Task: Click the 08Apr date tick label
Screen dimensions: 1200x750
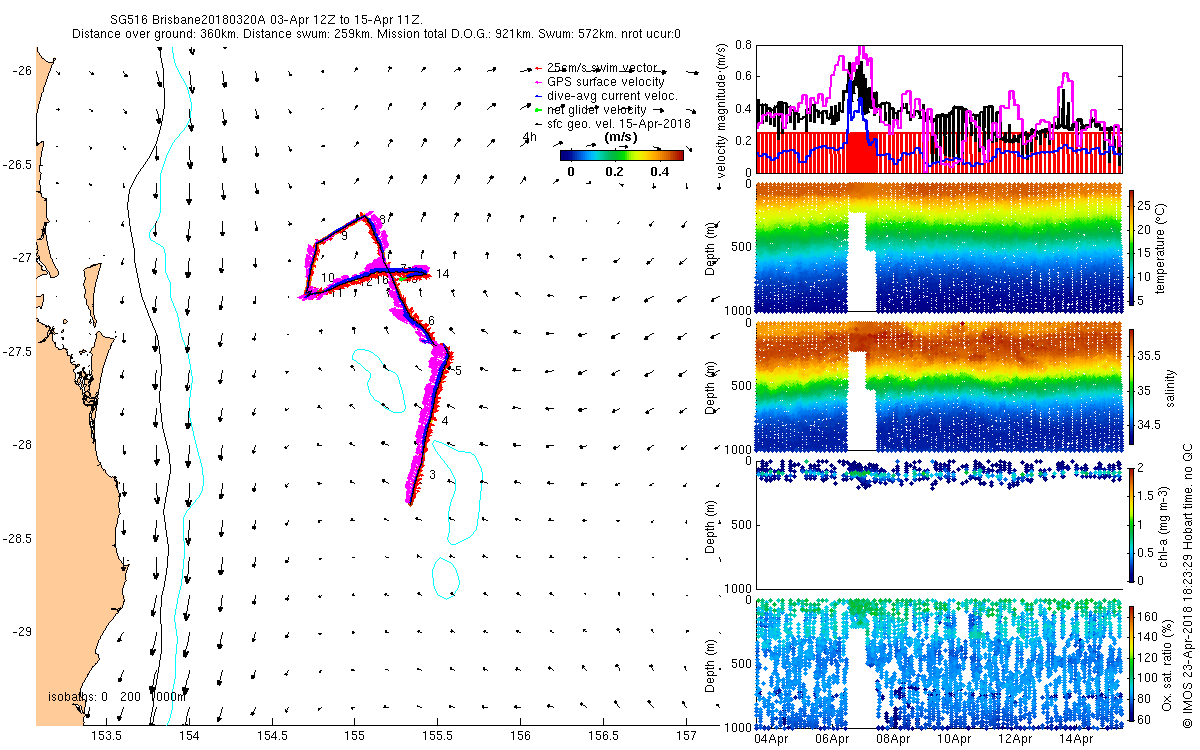Action: [x=892, y=740]
